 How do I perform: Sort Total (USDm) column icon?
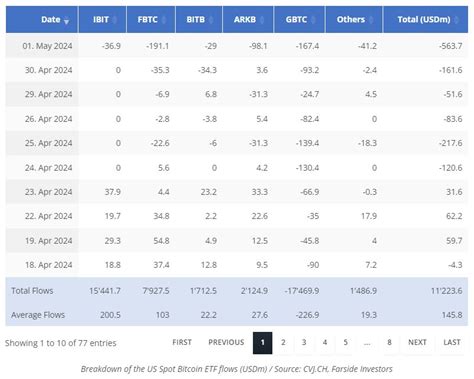click(x=457, y=20)
